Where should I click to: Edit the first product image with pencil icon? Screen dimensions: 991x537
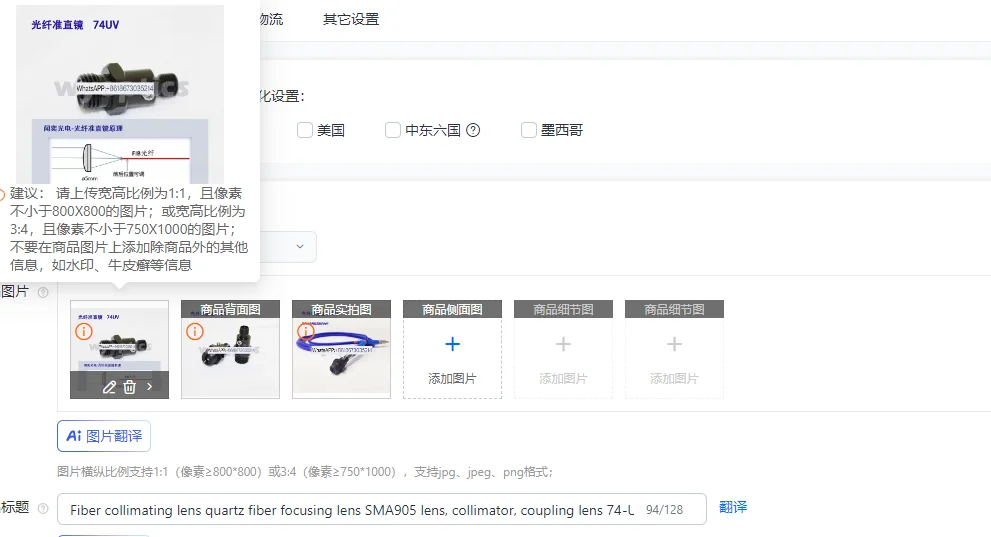tap(109, 387)
